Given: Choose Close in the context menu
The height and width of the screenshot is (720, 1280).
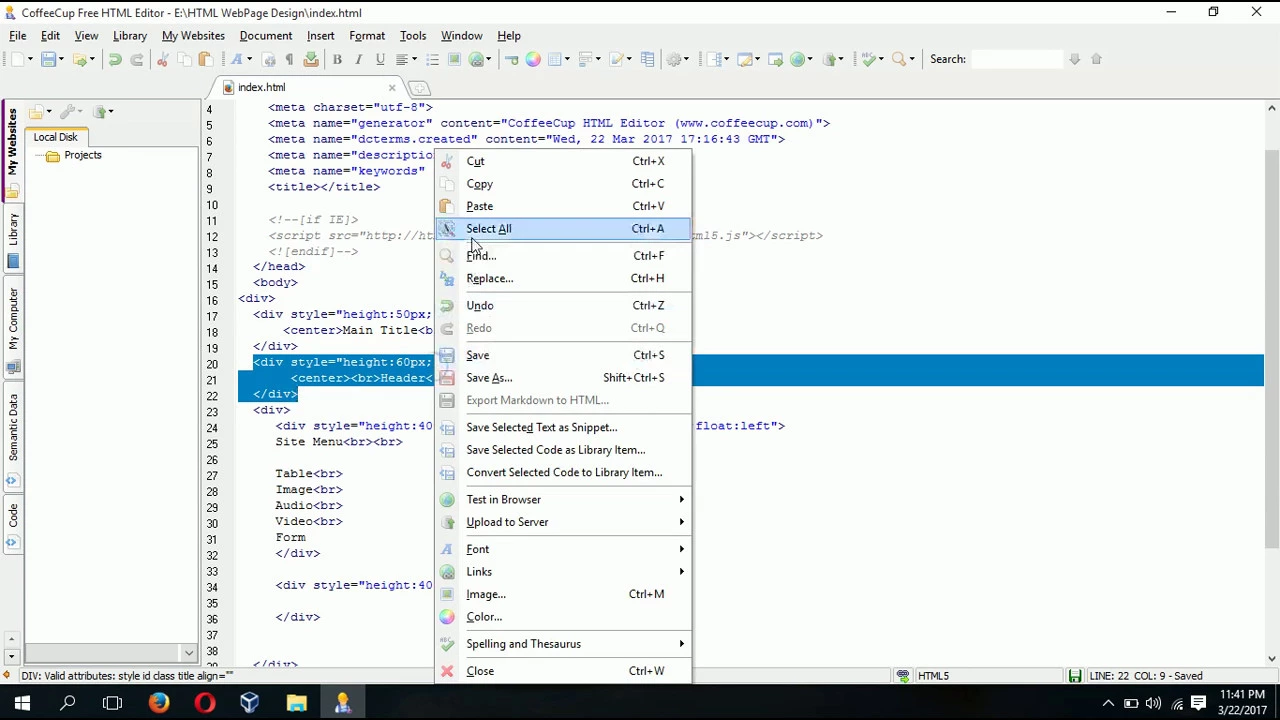Looking at the screenshot, I should [x=563, y=671].
